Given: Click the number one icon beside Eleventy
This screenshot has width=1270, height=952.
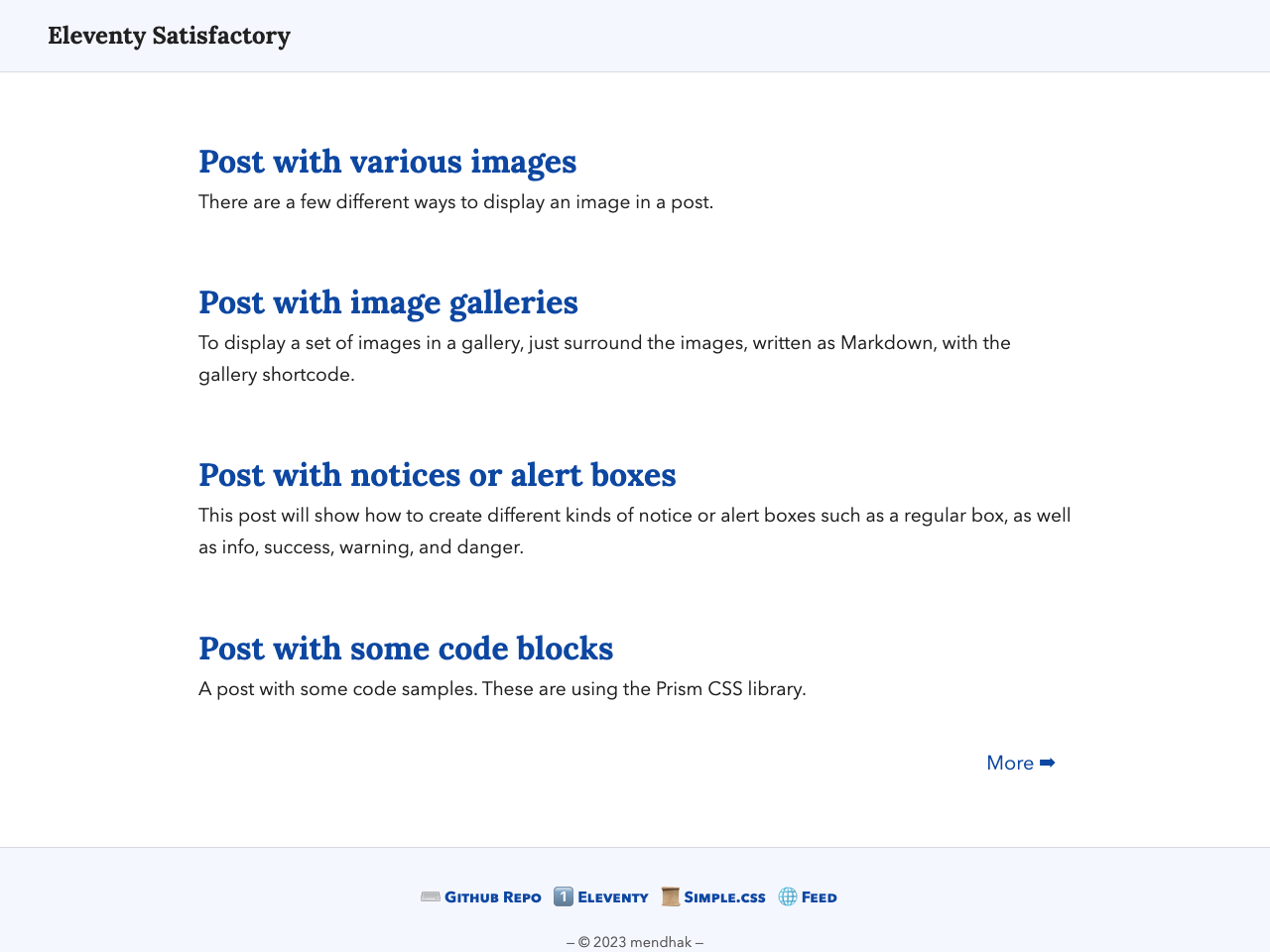Looking at the screenshot, I should pyautogui.click(x=564, y=896).
